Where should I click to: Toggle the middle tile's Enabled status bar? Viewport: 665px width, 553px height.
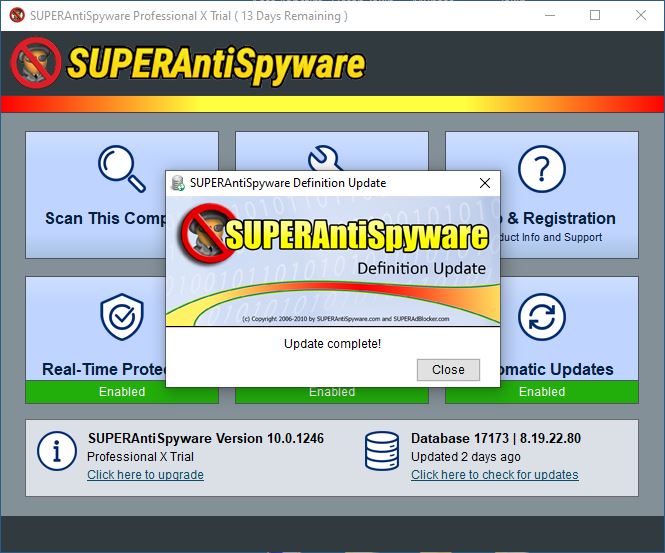tap(332, 394)
